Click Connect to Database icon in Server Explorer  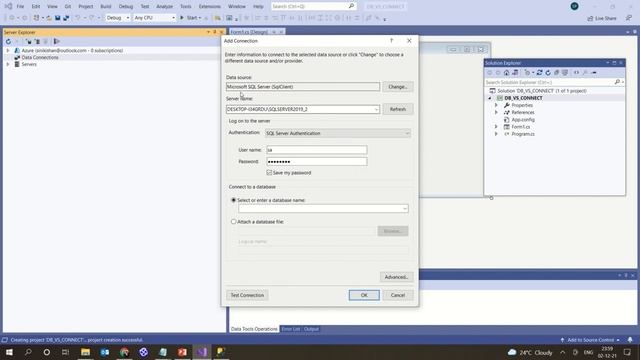tap(28, 41)
